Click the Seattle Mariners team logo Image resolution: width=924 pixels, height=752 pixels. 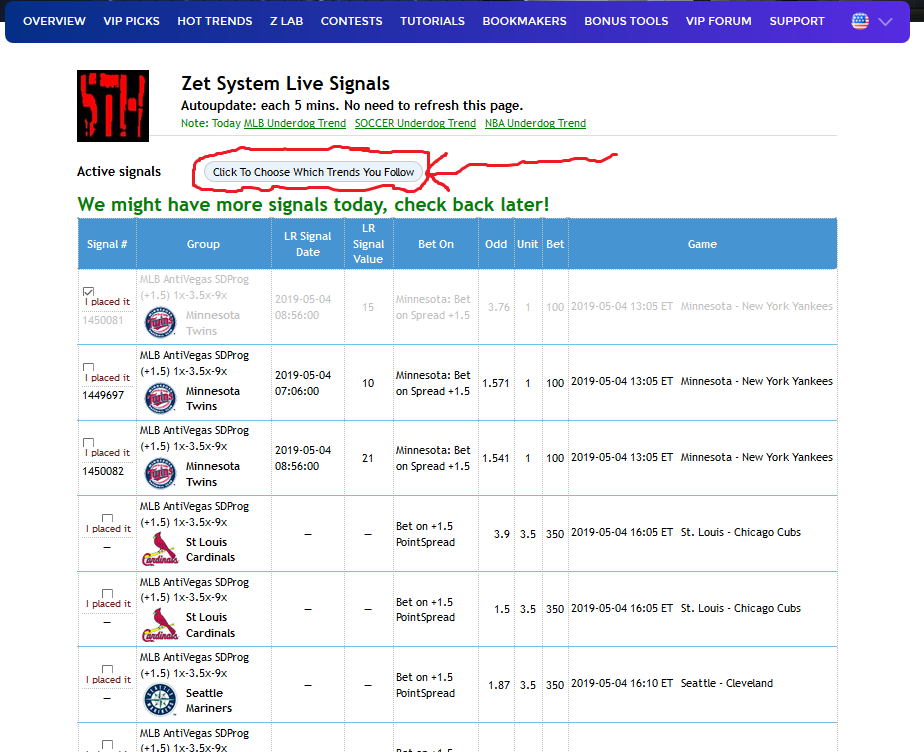[x=159, y=700]
